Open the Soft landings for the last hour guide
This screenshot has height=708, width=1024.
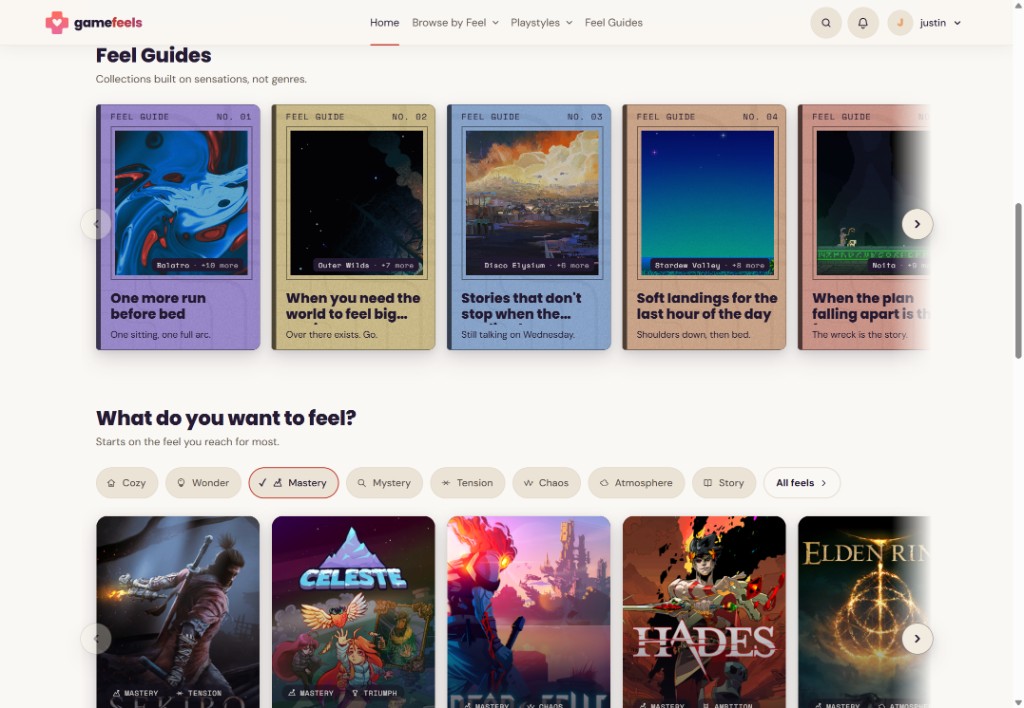tap(704, 227)
